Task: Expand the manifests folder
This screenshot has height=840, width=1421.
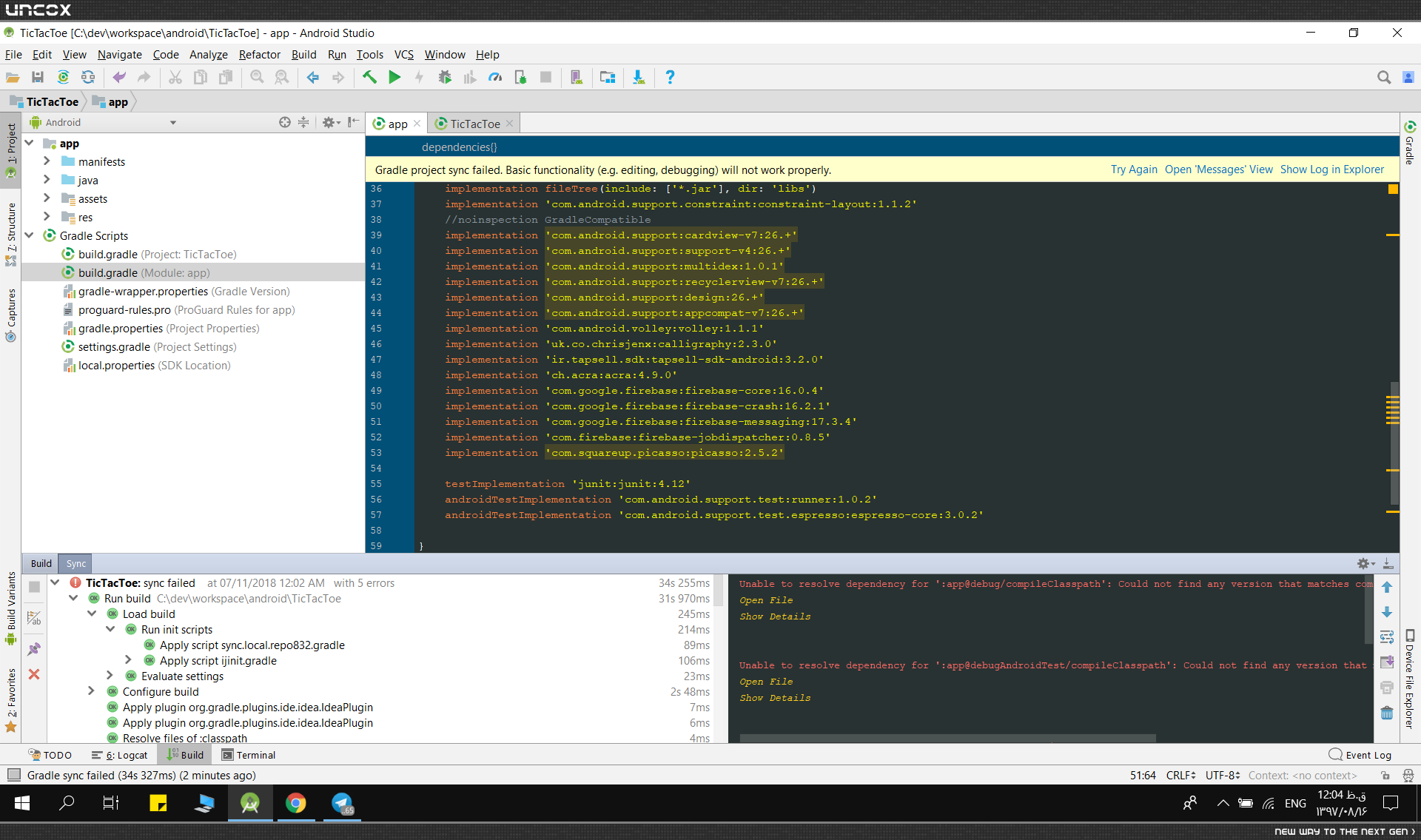Action: click(47, 161)
